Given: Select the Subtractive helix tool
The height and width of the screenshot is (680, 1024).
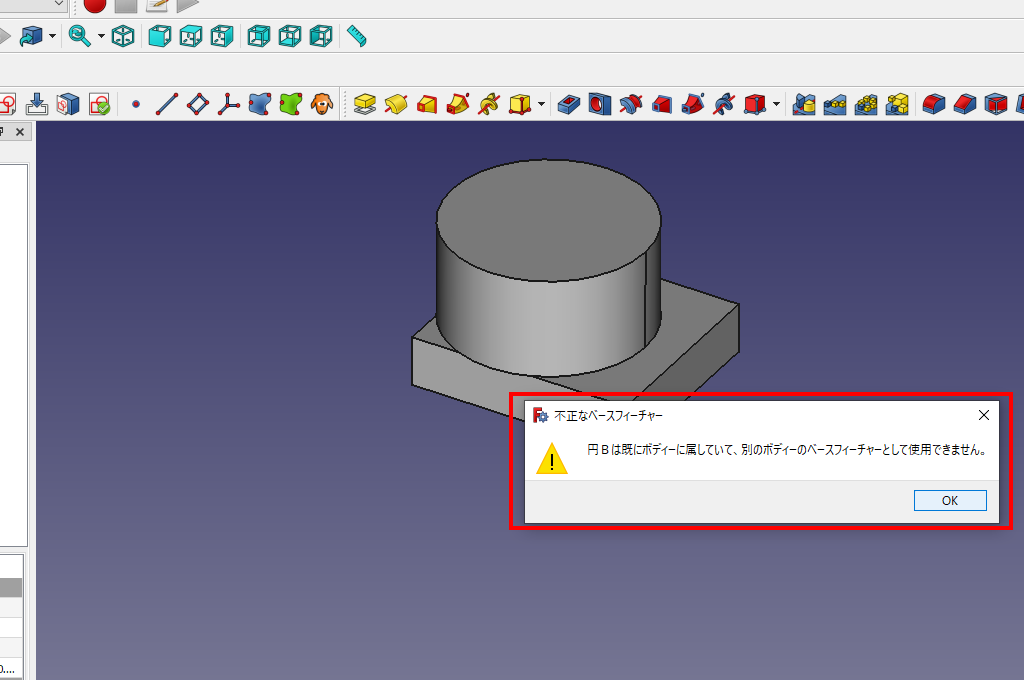Looking at the screenshot, I should click(724, 104).
